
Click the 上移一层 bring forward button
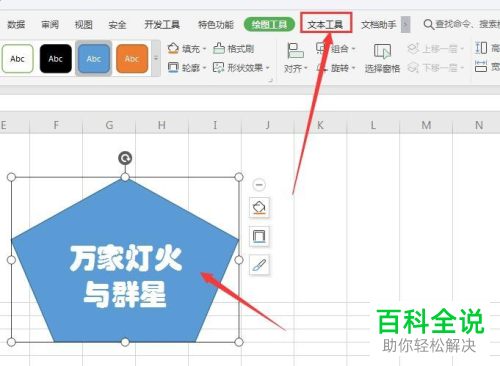pyautogui.click(x=432, y=49)
